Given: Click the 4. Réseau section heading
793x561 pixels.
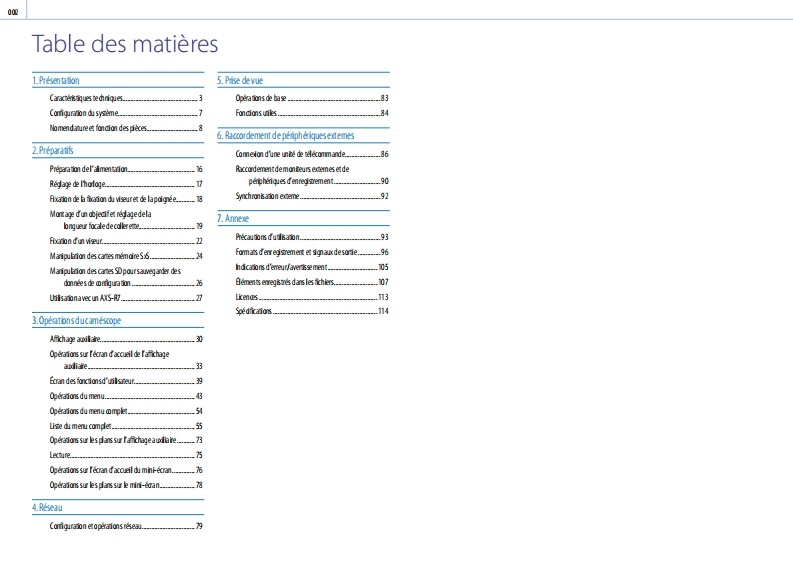Looking at the screenshot, I should pyautogui.click(x=48, y=507).
